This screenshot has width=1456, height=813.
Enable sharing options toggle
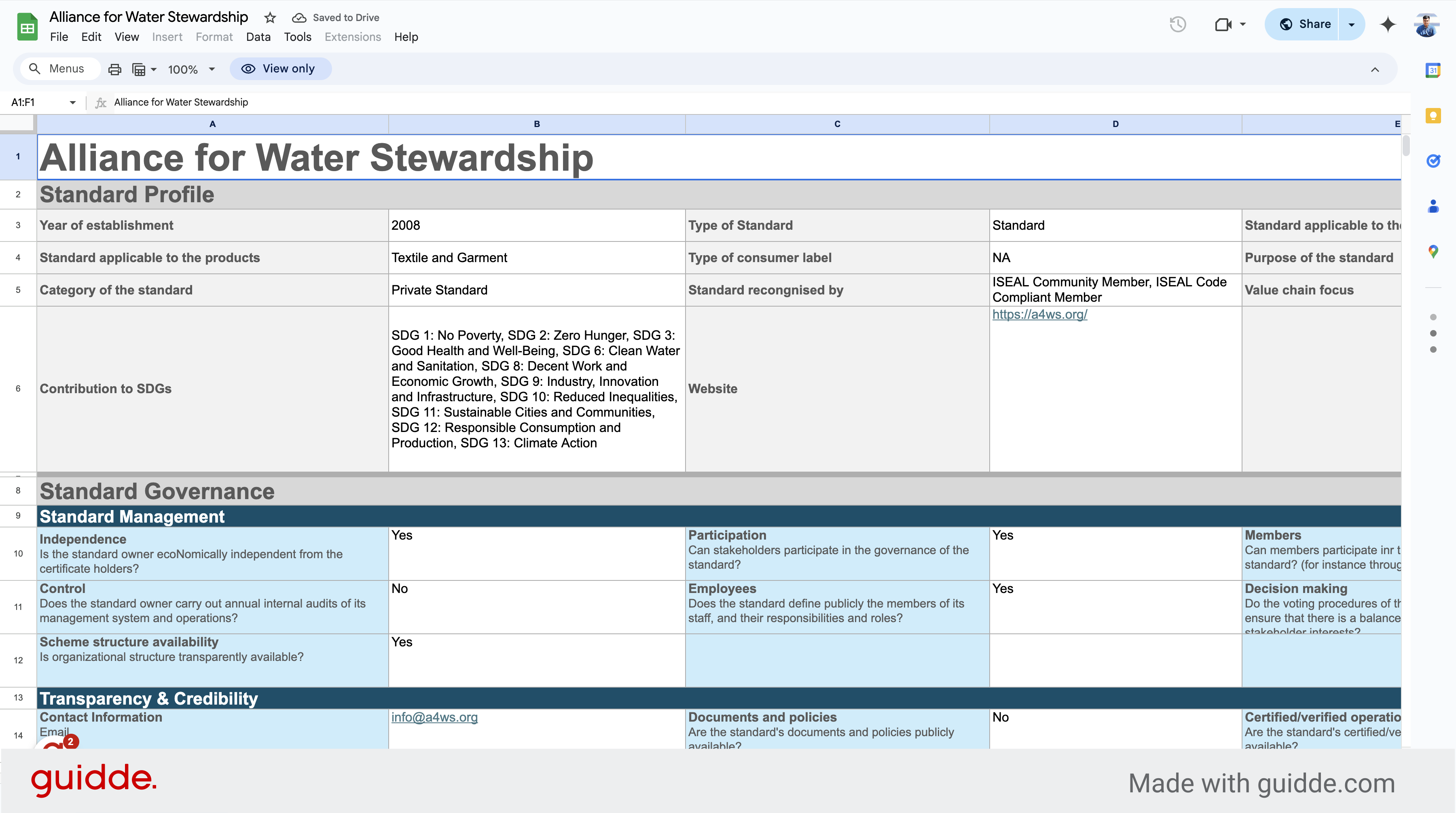tap(1350, 24)
